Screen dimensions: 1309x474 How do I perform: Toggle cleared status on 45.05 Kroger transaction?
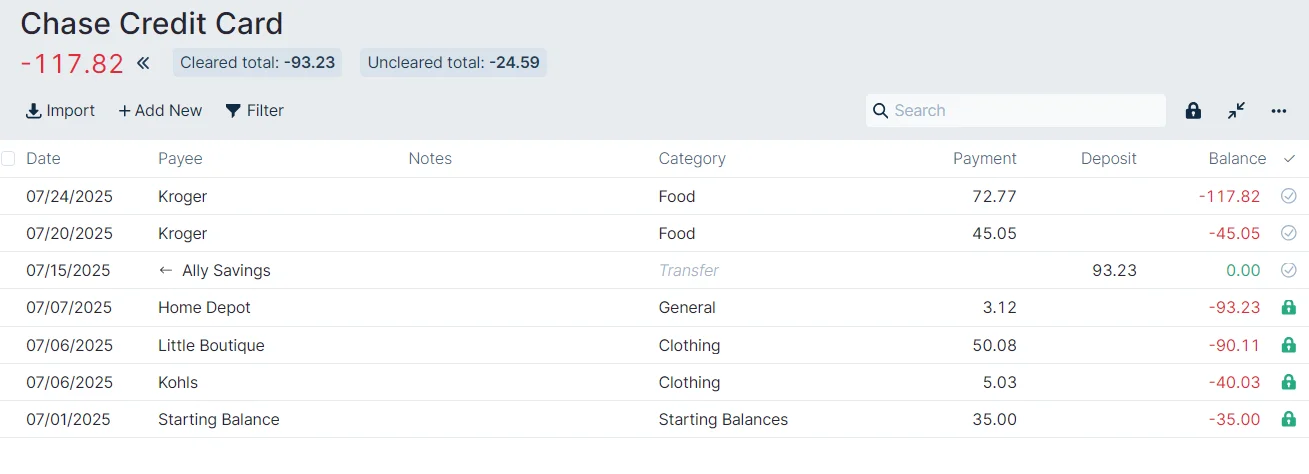[x=1289, y=233]
